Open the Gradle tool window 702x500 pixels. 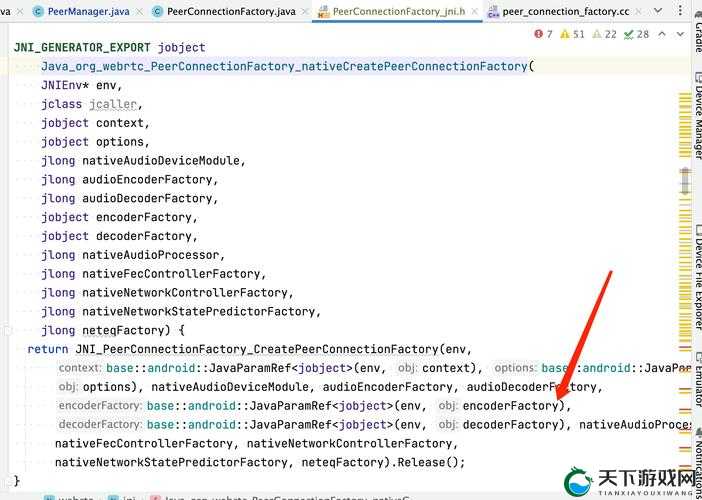tap(698, 31)
